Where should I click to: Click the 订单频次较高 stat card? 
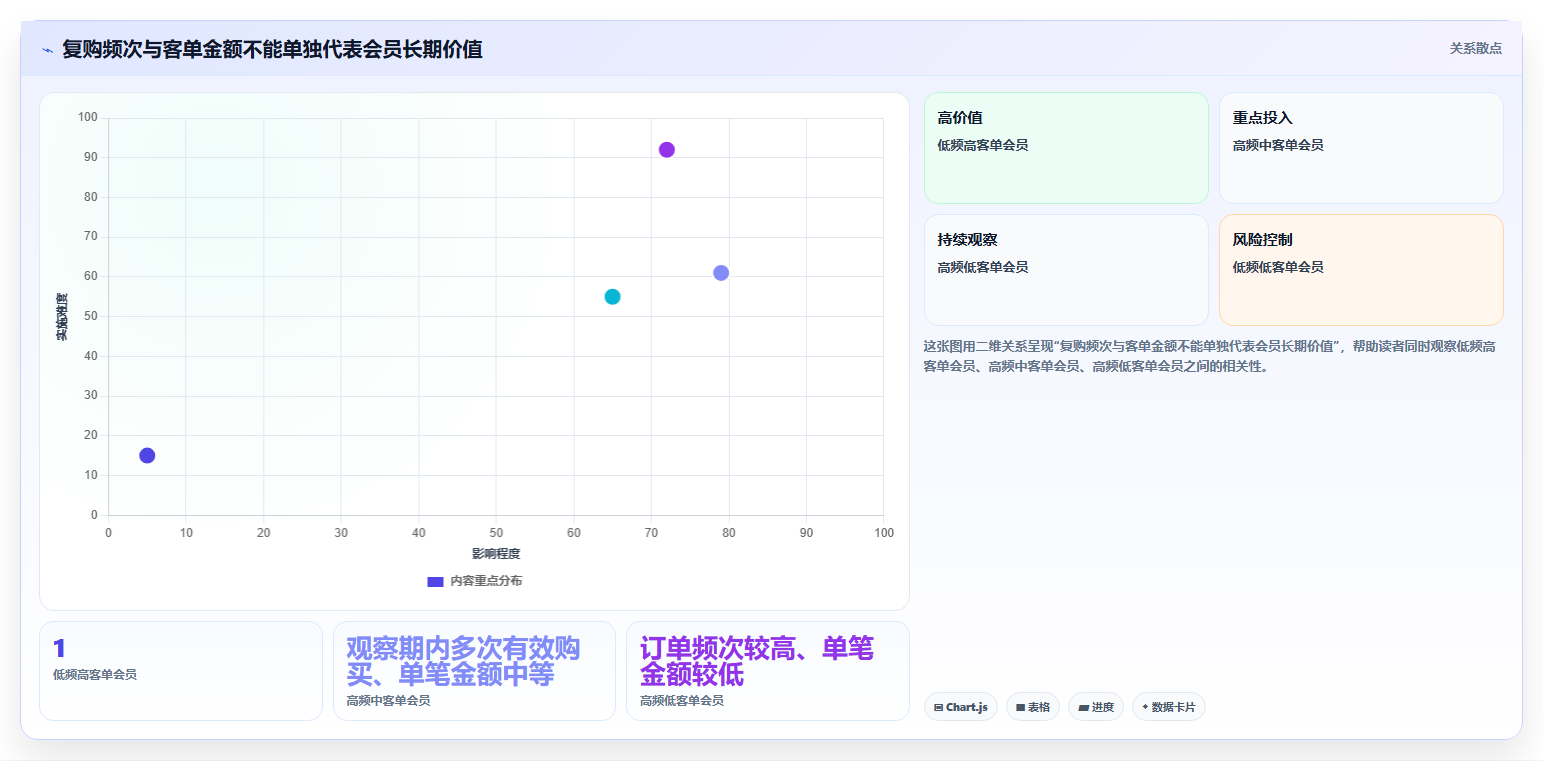[768, 670]
